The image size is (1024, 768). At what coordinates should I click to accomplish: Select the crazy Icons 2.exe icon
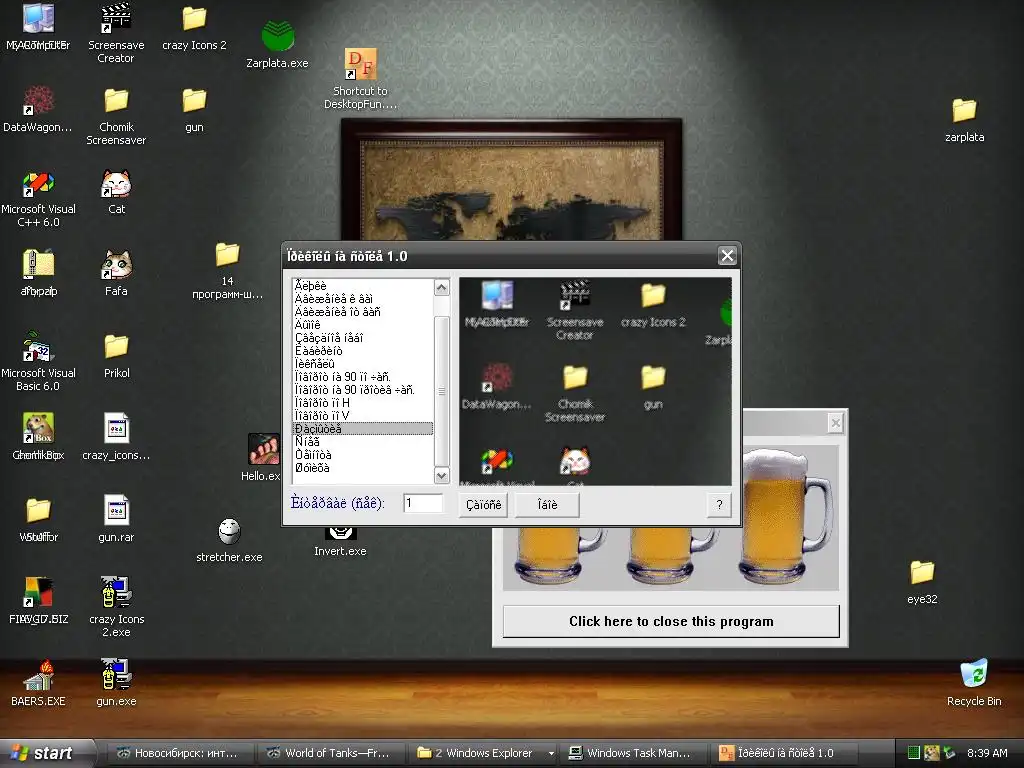coord(116,607)
